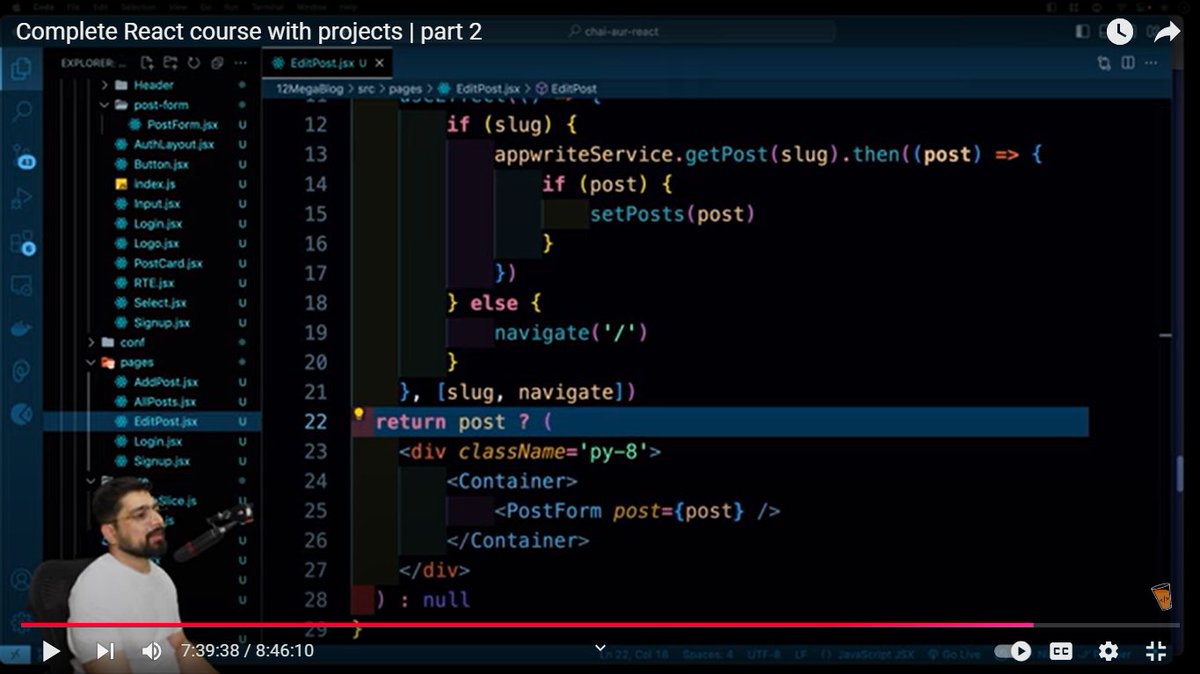Click line 22 return post statement
Image resolution: width=1200 pixels, height=674 pixels.
point(463,422)
